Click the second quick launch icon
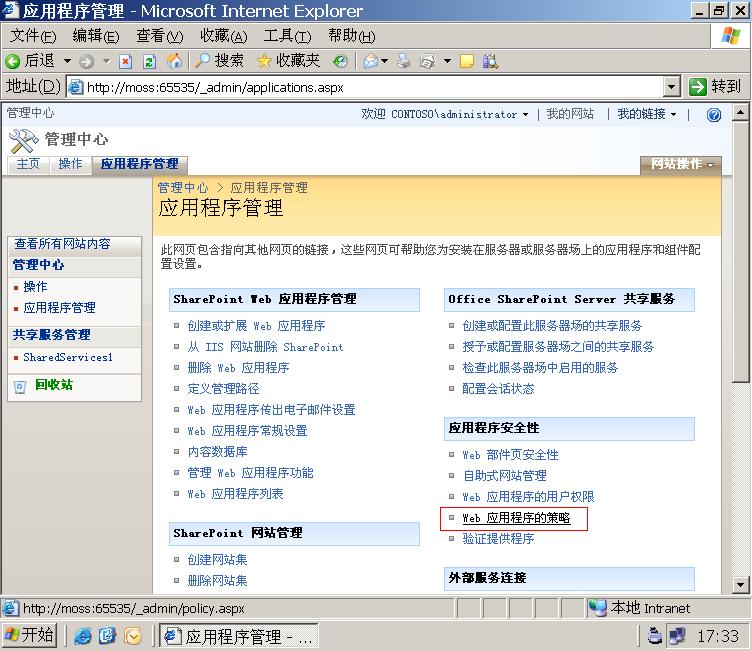Screen dimensions: 752x651 [x=107, y=636]
